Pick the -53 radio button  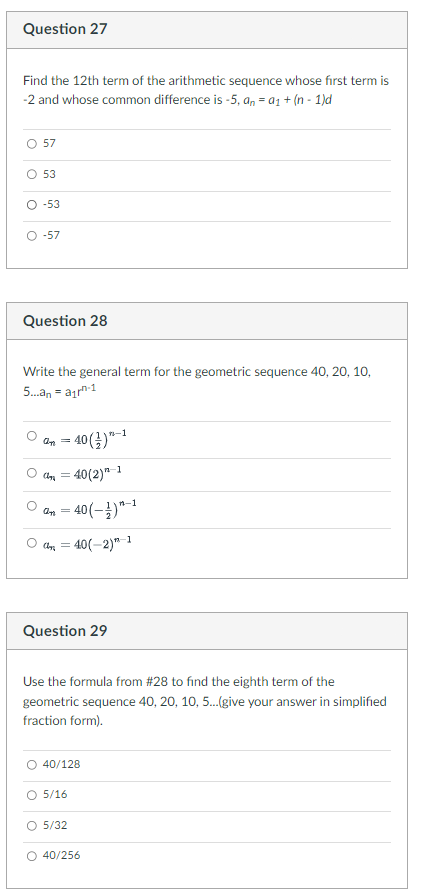click(x=31, y=205)
